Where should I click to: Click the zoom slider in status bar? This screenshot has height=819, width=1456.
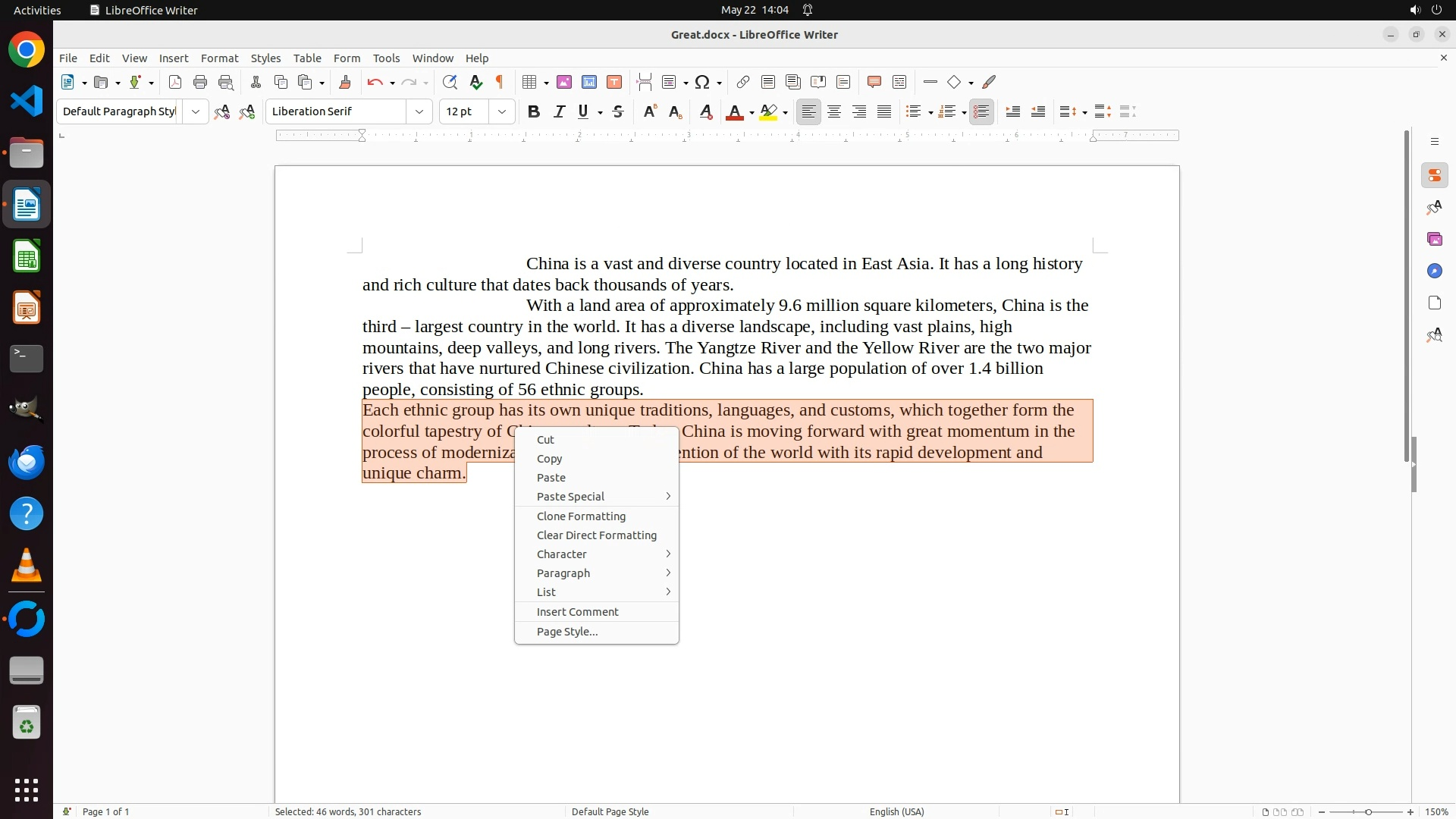coord(1368,811)
